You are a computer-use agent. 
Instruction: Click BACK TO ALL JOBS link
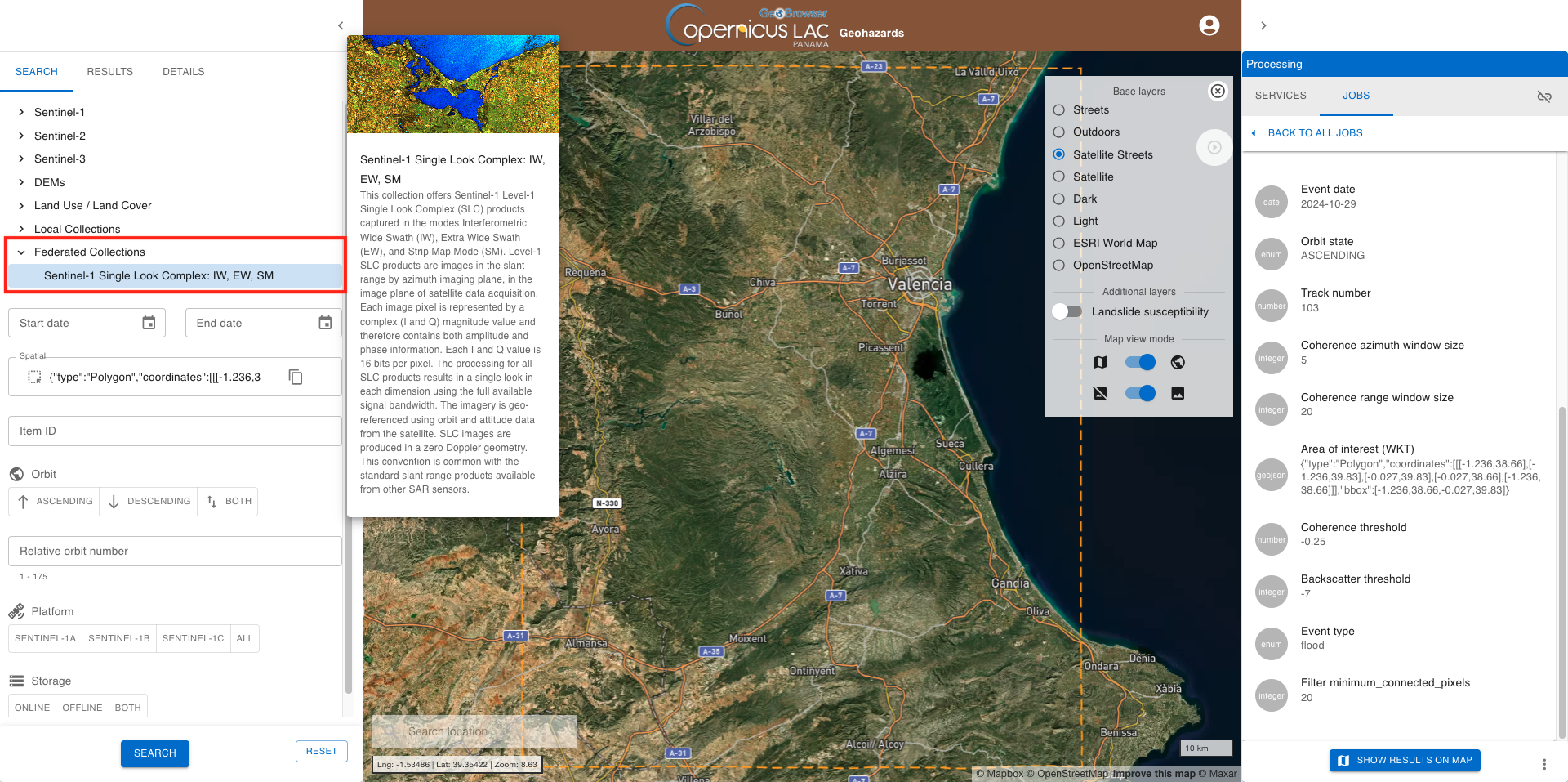pos(1314,133)
